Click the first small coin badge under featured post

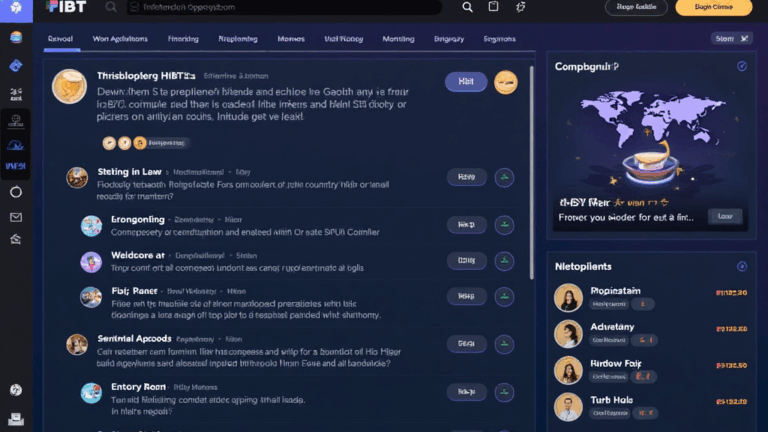[109, 143]
